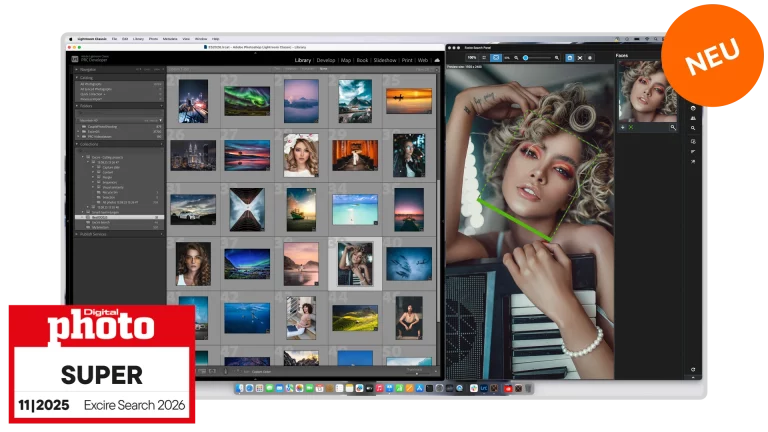The height and width of the screenshot is (432, 768).
Task: Toggle the blue face-frame overlay button
Action: coord(569,58)
